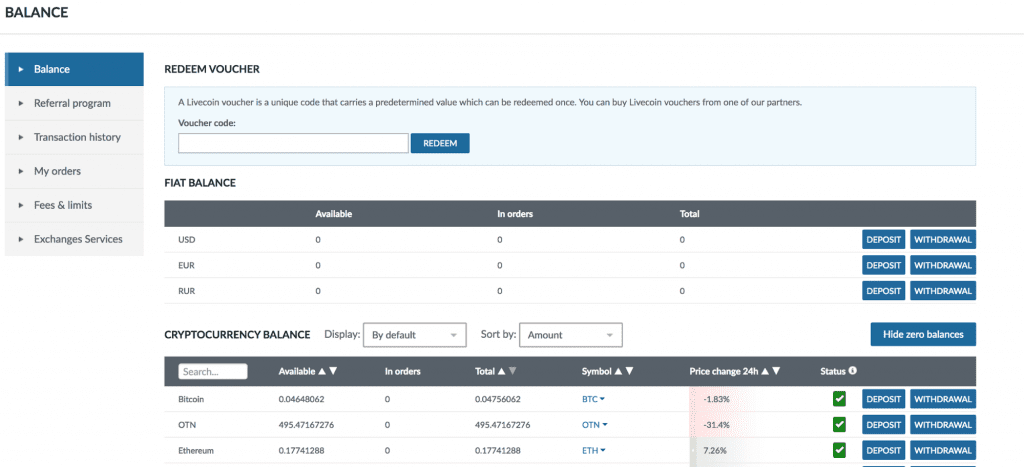Sort Available column descending arrow
The height and width of the screenshot is (467, 1024).
pyautogui.click(x=333, y=371)
